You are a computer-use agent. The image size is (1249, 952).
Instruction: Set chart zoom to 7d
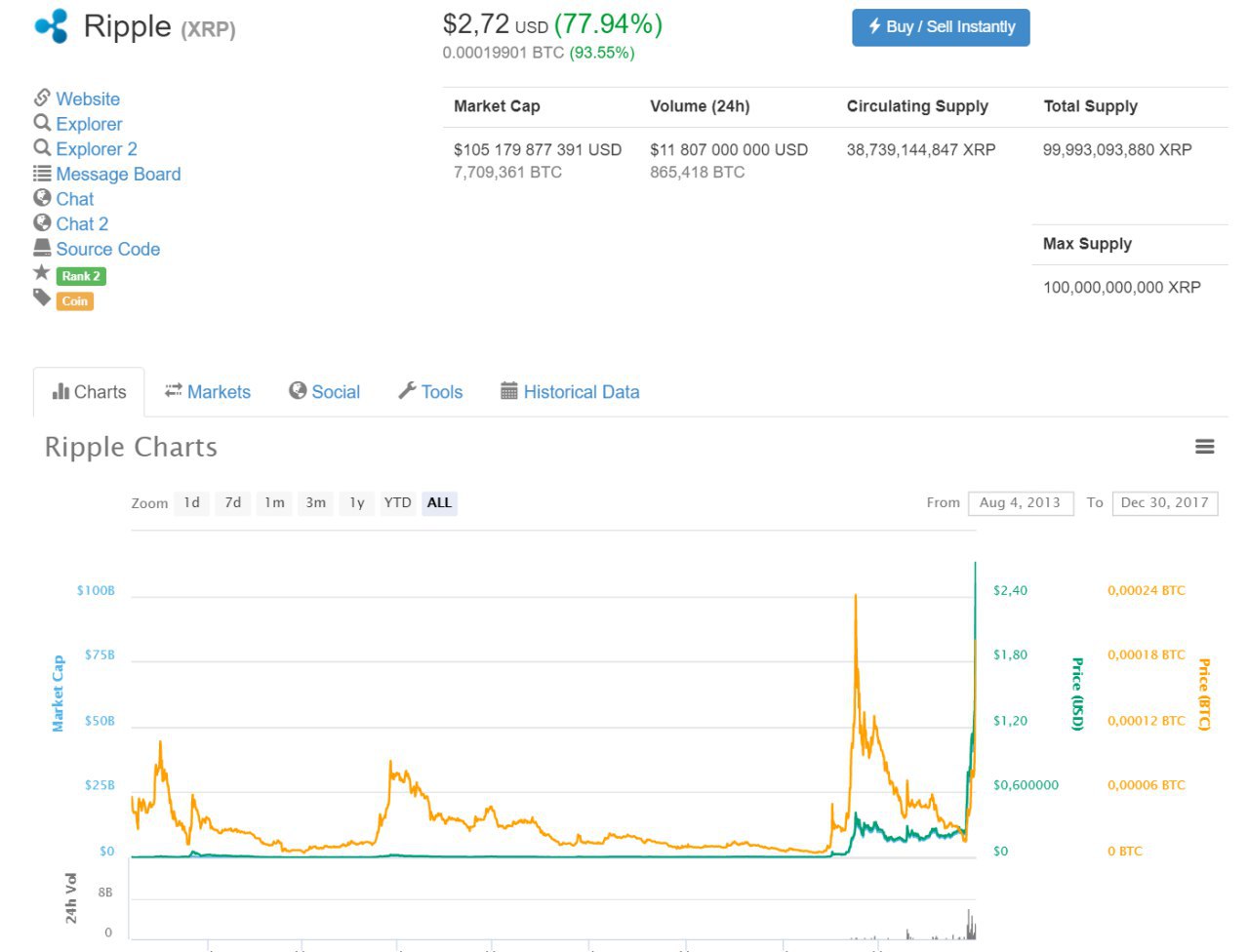pos(233,503)
